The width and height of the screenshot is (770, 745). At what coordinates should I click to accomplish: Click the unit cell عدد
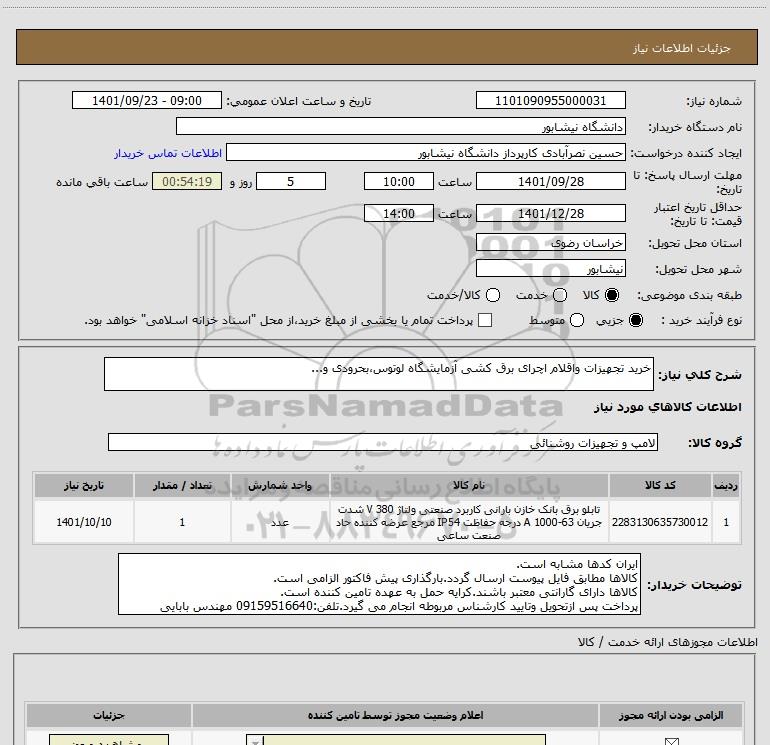[280, 522]
